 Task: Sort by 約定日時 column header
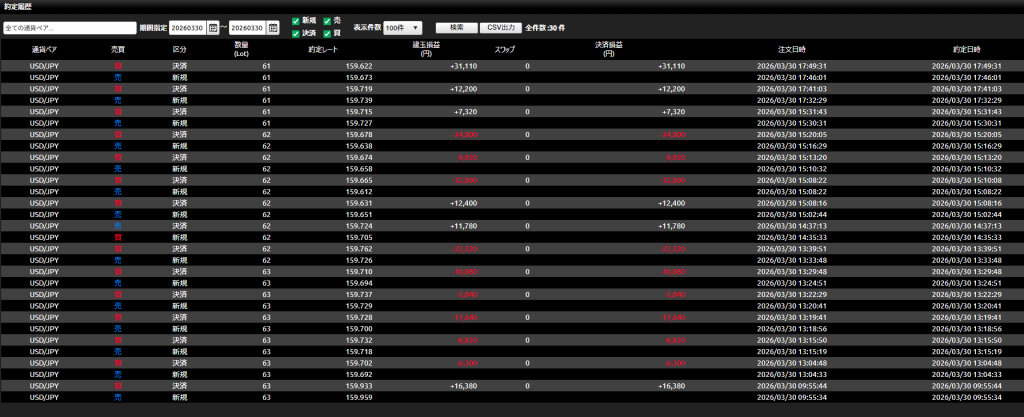pyautogui.click(x=965, y=49)
